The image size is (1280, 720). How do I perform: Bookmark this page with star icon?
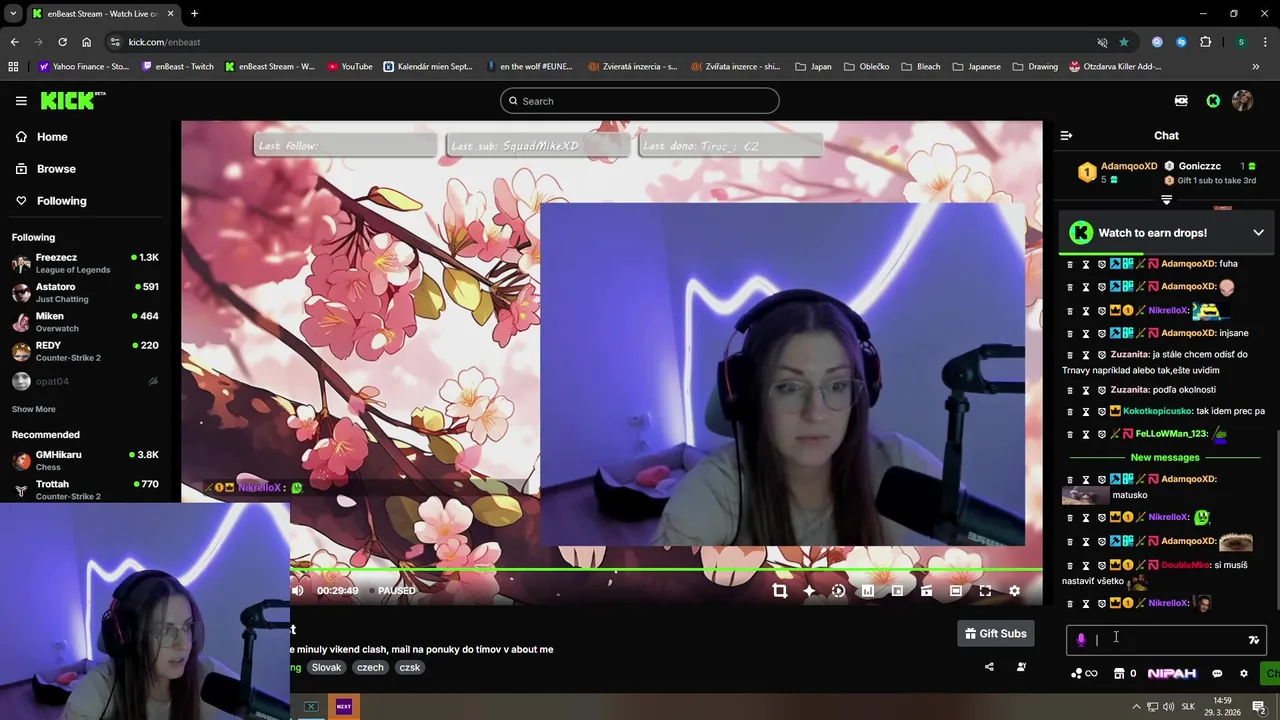(1124, 42)
